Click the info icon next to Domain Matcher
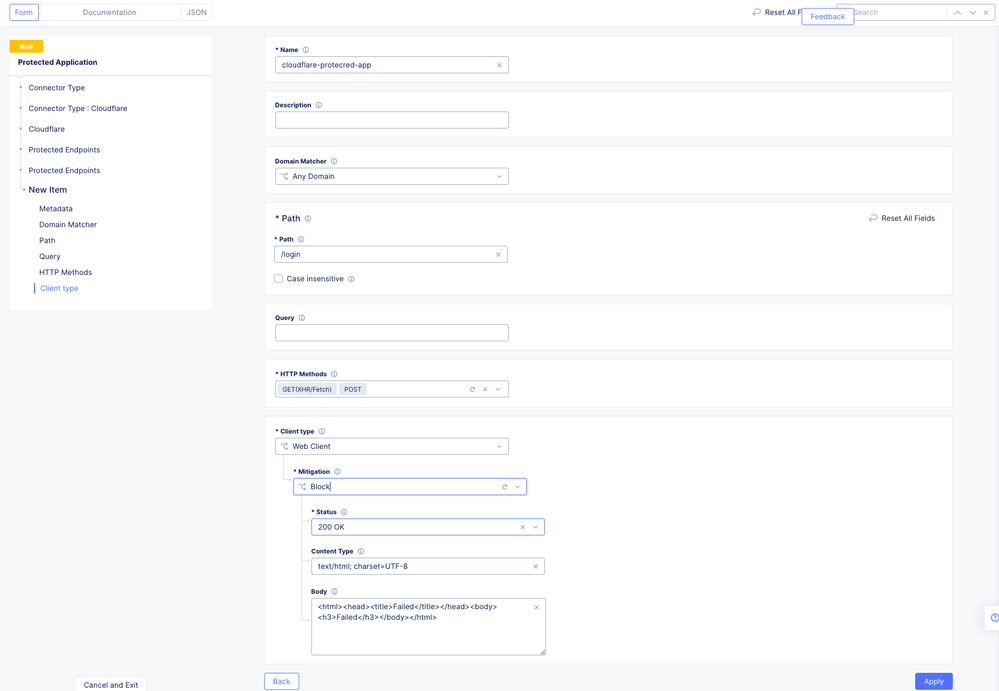 (334, 161)
